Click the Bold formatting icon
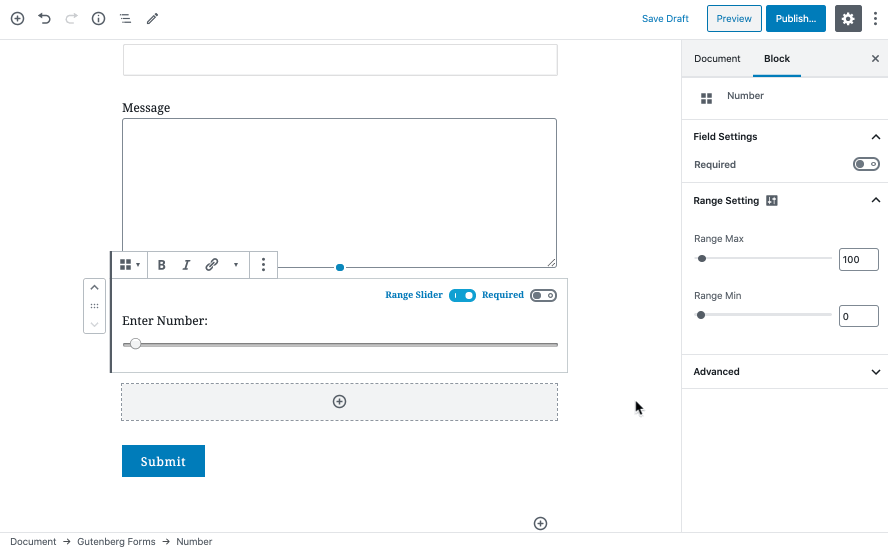Viewport: 888px width, 548px height. (x=162, y=265)
